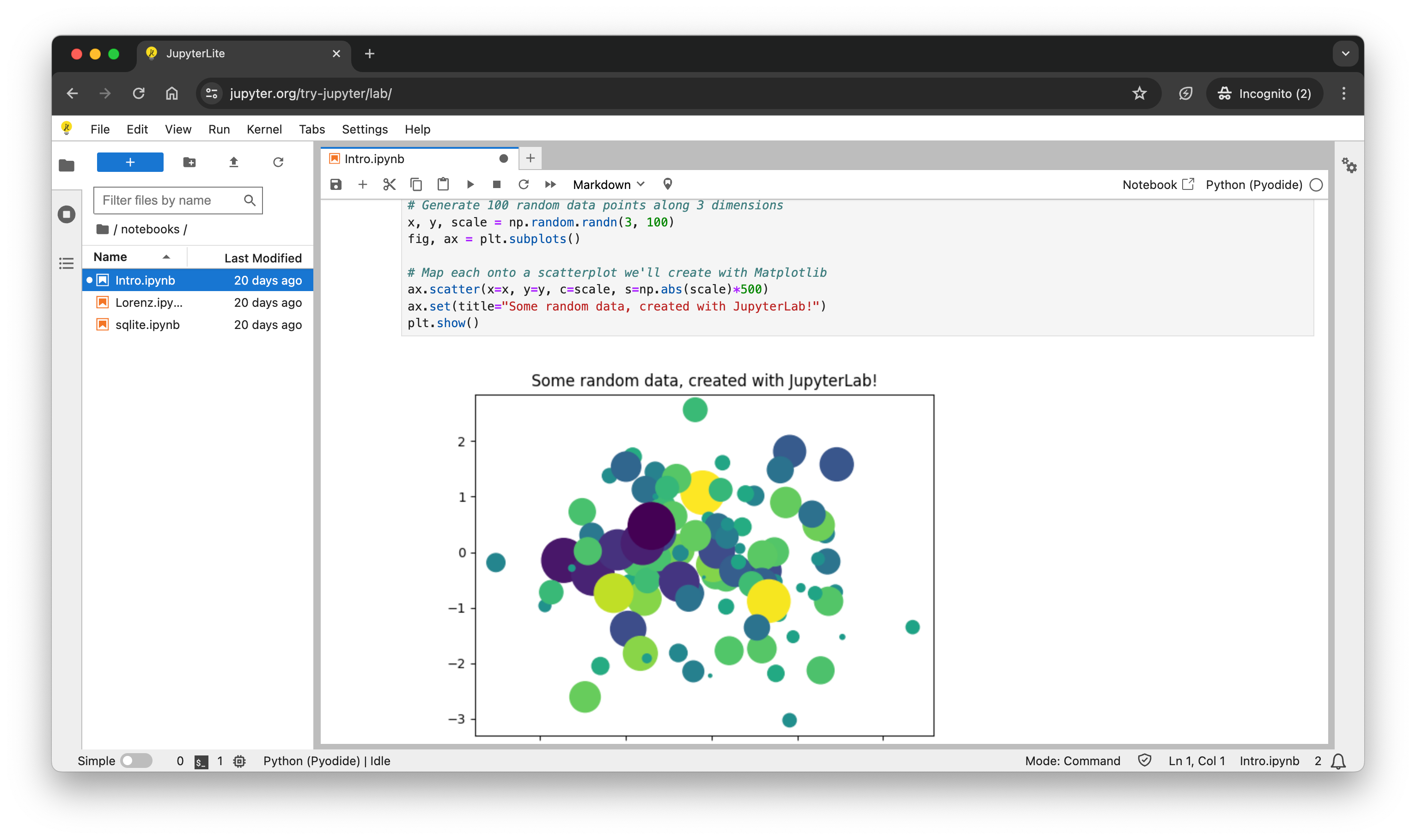Click the Filter files by name field
Screen dimensions: 1416x840
[x=170, y=201]
